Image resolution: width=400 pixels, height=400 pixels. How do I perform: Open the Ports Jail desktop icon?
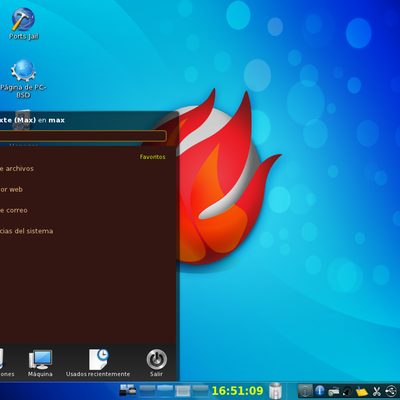23,23
